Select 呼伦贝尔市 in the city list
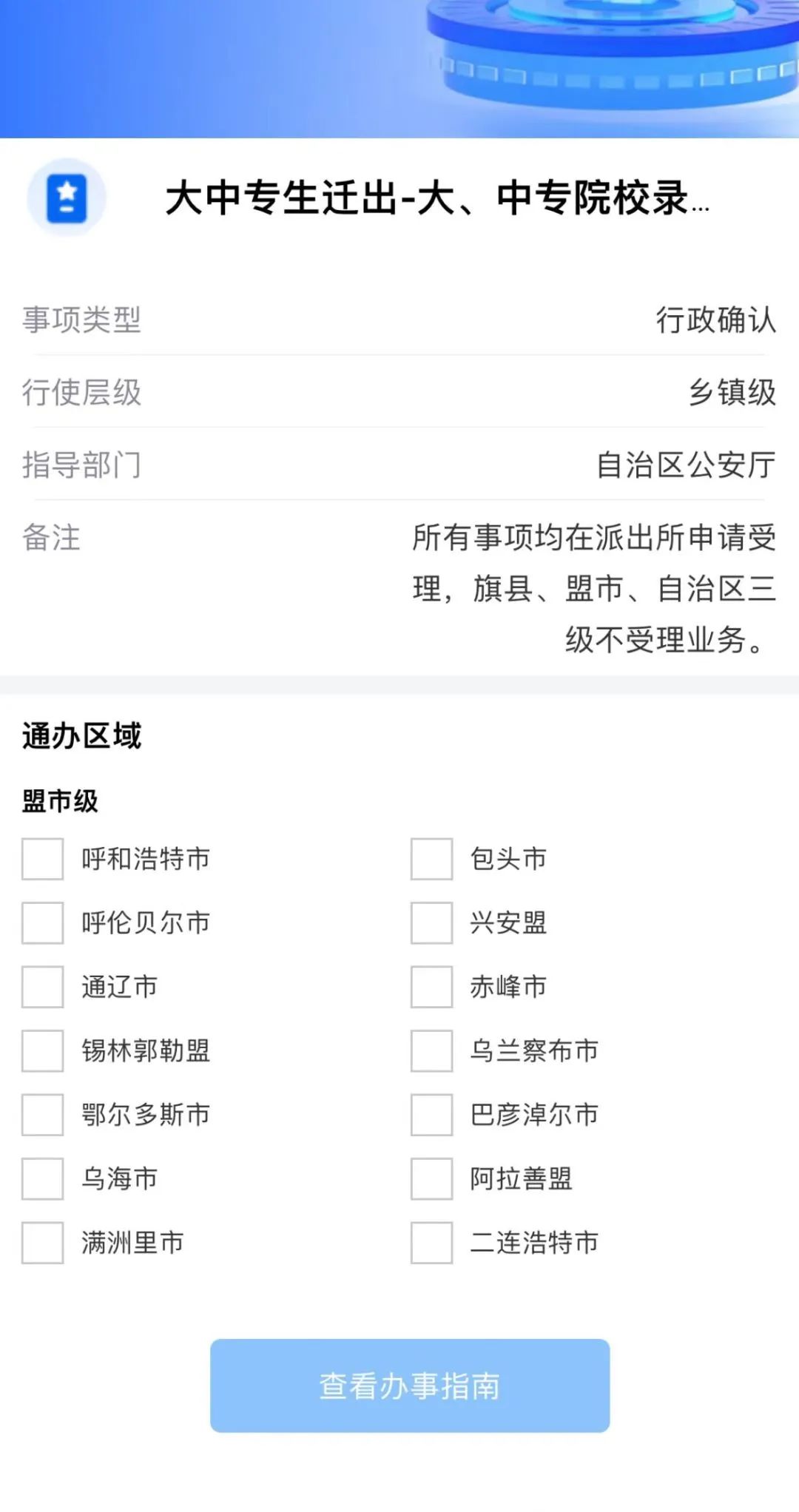This screenshot has width=799, height=1512. [41, 922]
